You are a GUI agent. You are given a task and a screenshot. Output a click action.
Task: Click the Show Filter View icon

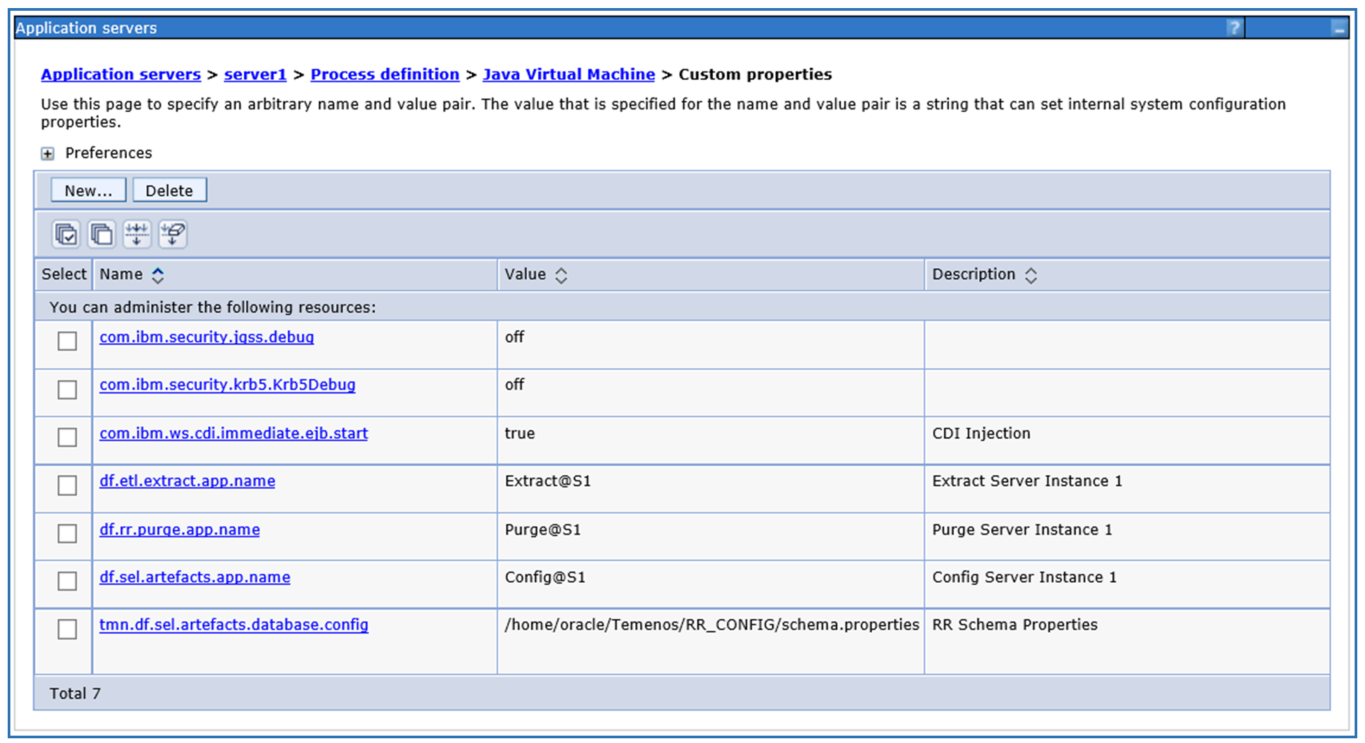[137, 234]
